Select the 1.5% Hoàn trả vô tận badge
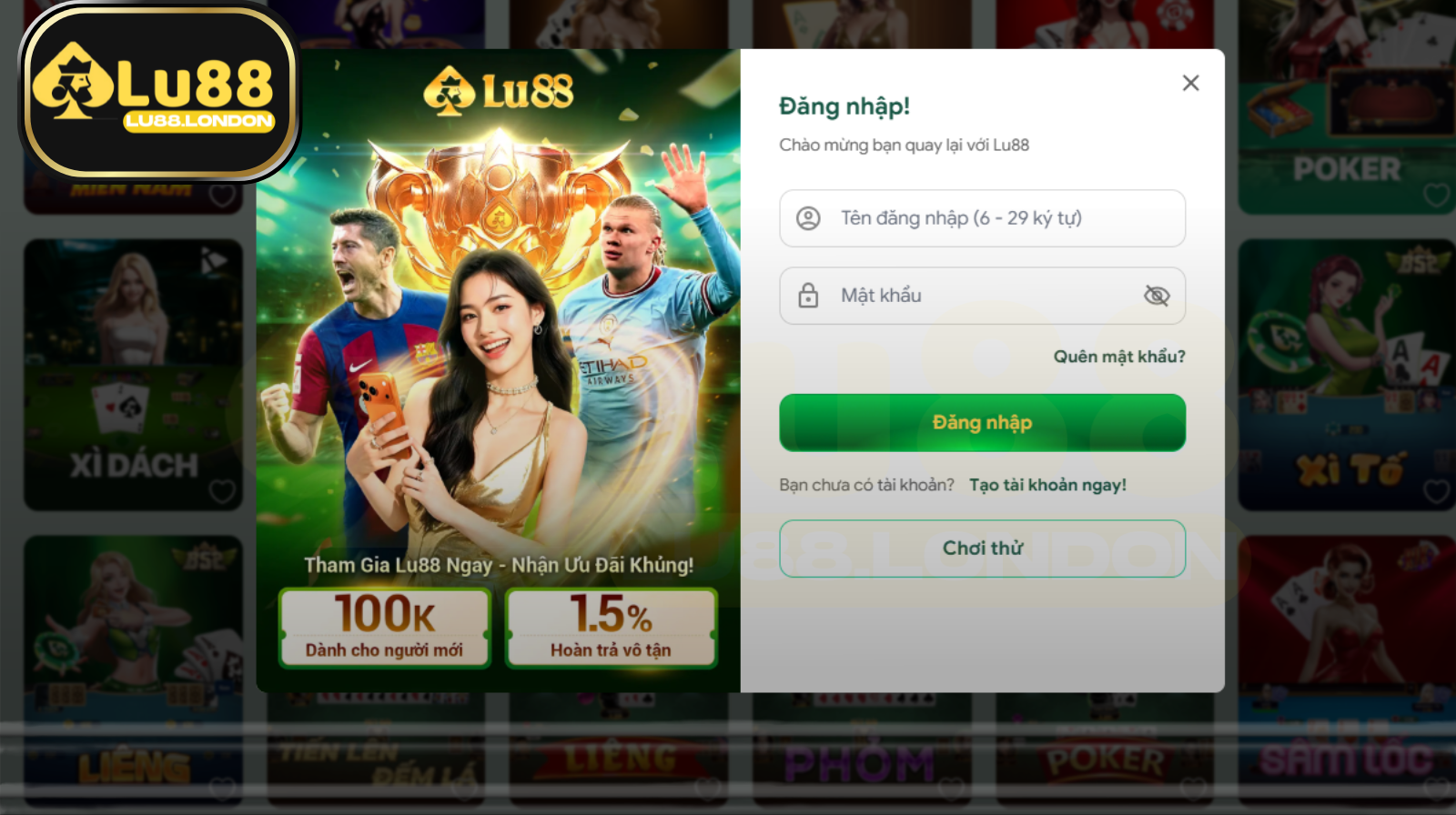Viewport: 1456px width, 815px height. (611, 628)
